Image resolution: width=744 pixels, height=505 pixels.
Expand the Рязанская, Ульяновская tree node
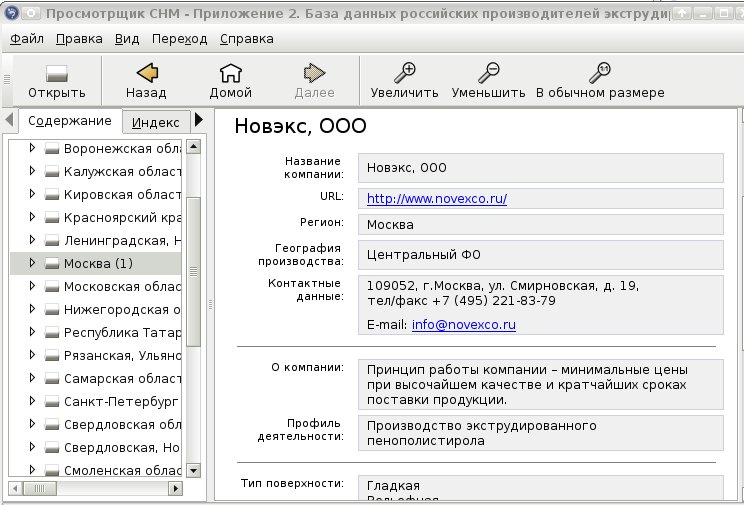pos(32,355)
